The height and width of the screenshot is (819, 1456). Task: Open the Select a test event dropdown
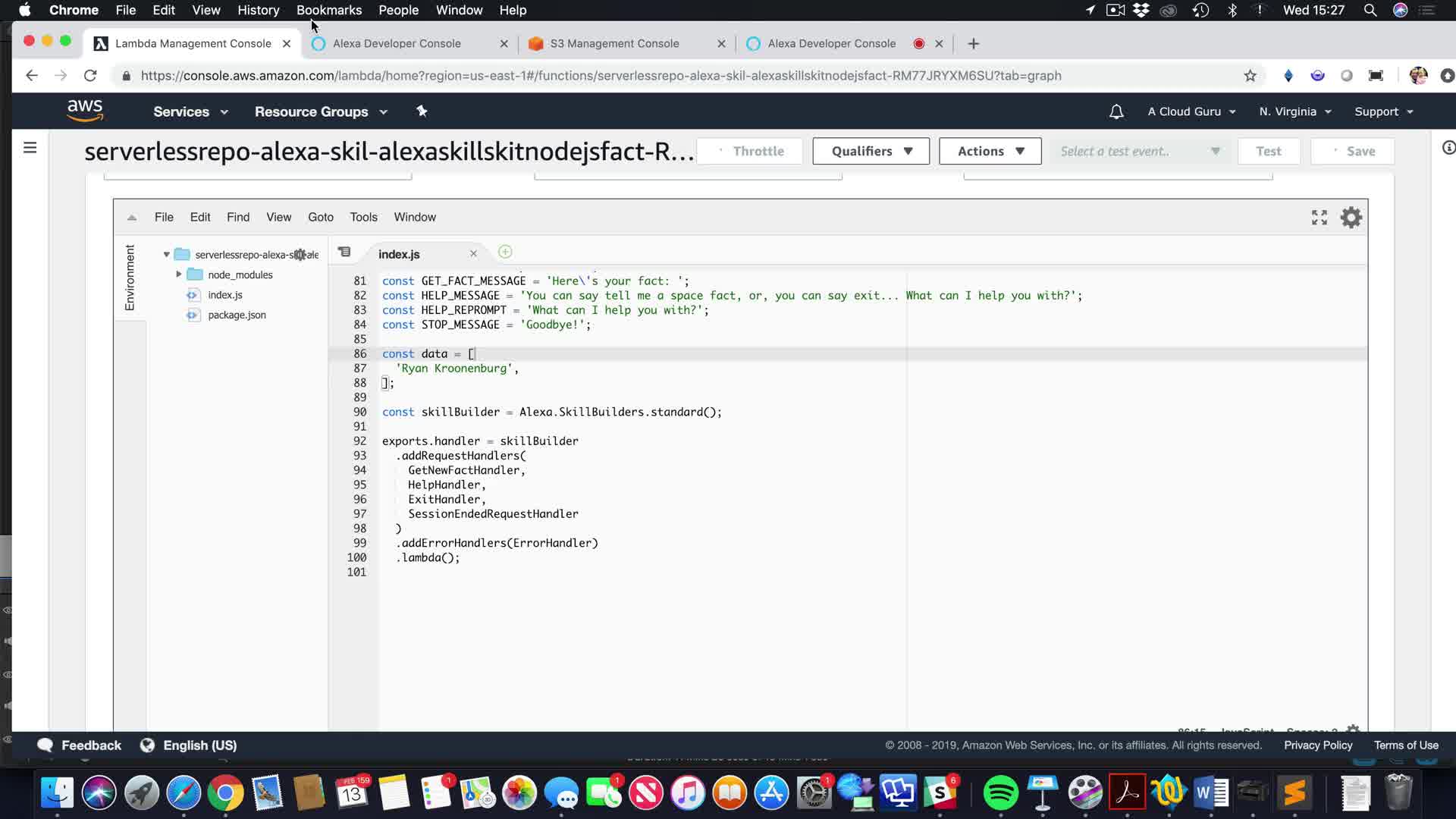[x=1139, y=151]
